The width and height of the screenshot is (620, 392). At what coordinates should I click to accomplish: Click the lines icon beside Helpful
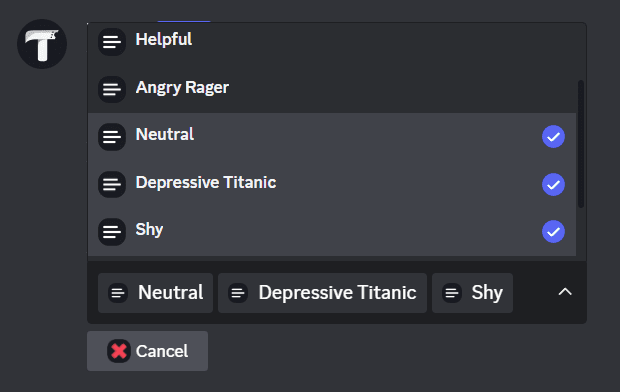click(112, 42)
